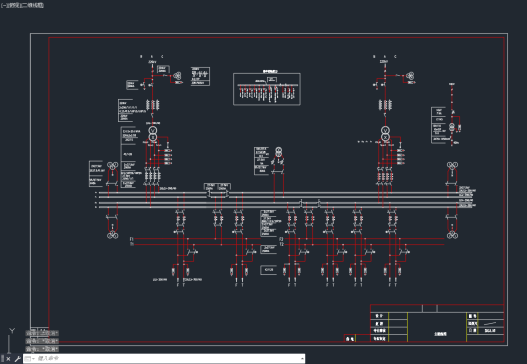Image resolution: width=527 pixels, height=364 pixels.
Task: Open the view controls label in viewport corner
Action: 14,5
